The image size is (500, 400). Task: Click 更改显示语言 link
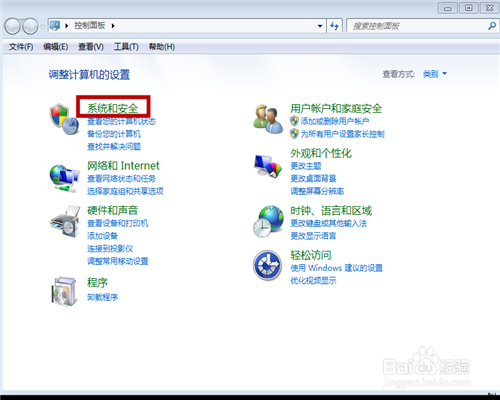313,236
